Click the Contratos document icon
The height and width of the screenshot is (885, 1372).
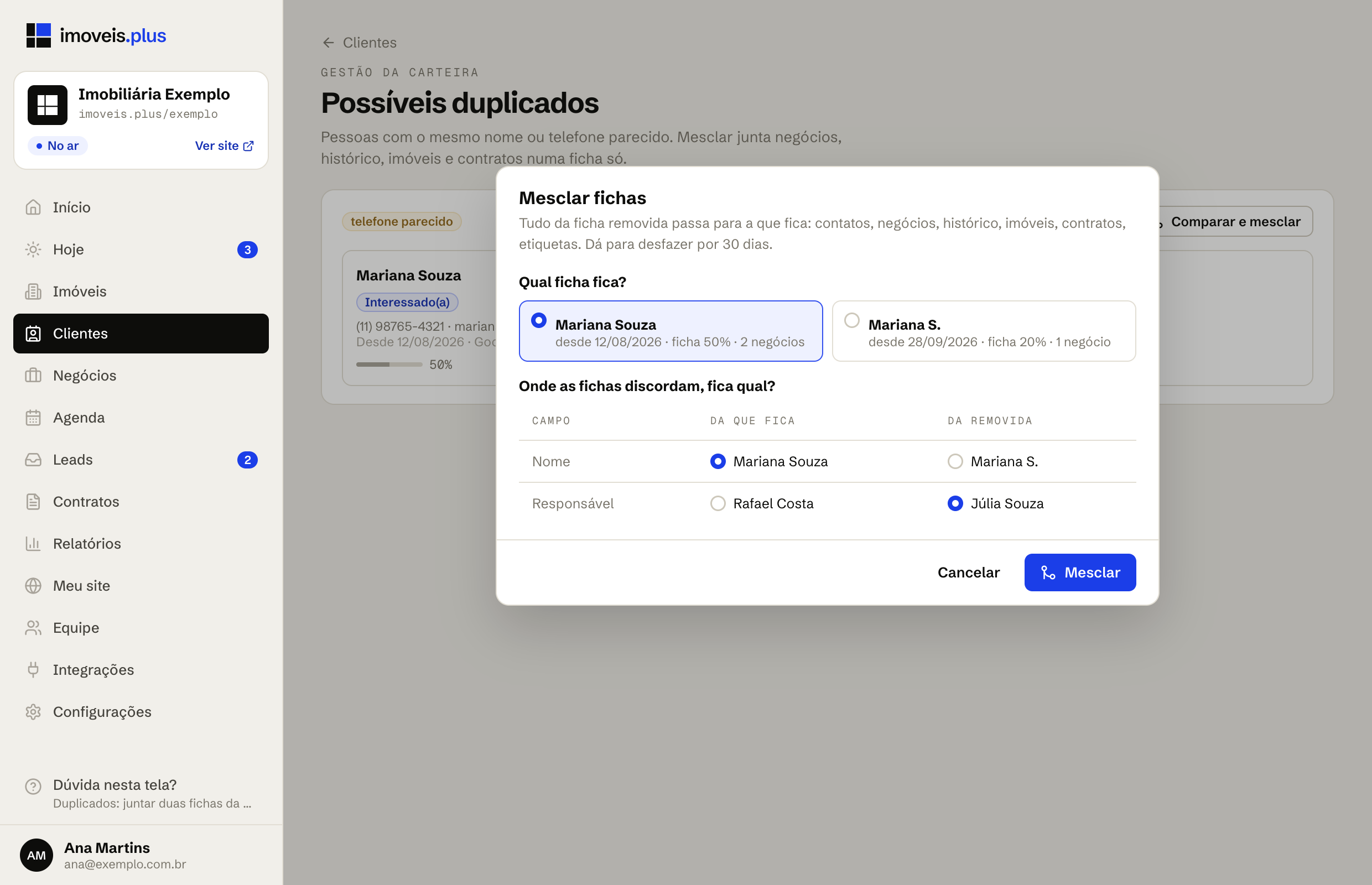pyautogui.click(x=33, y=502)
